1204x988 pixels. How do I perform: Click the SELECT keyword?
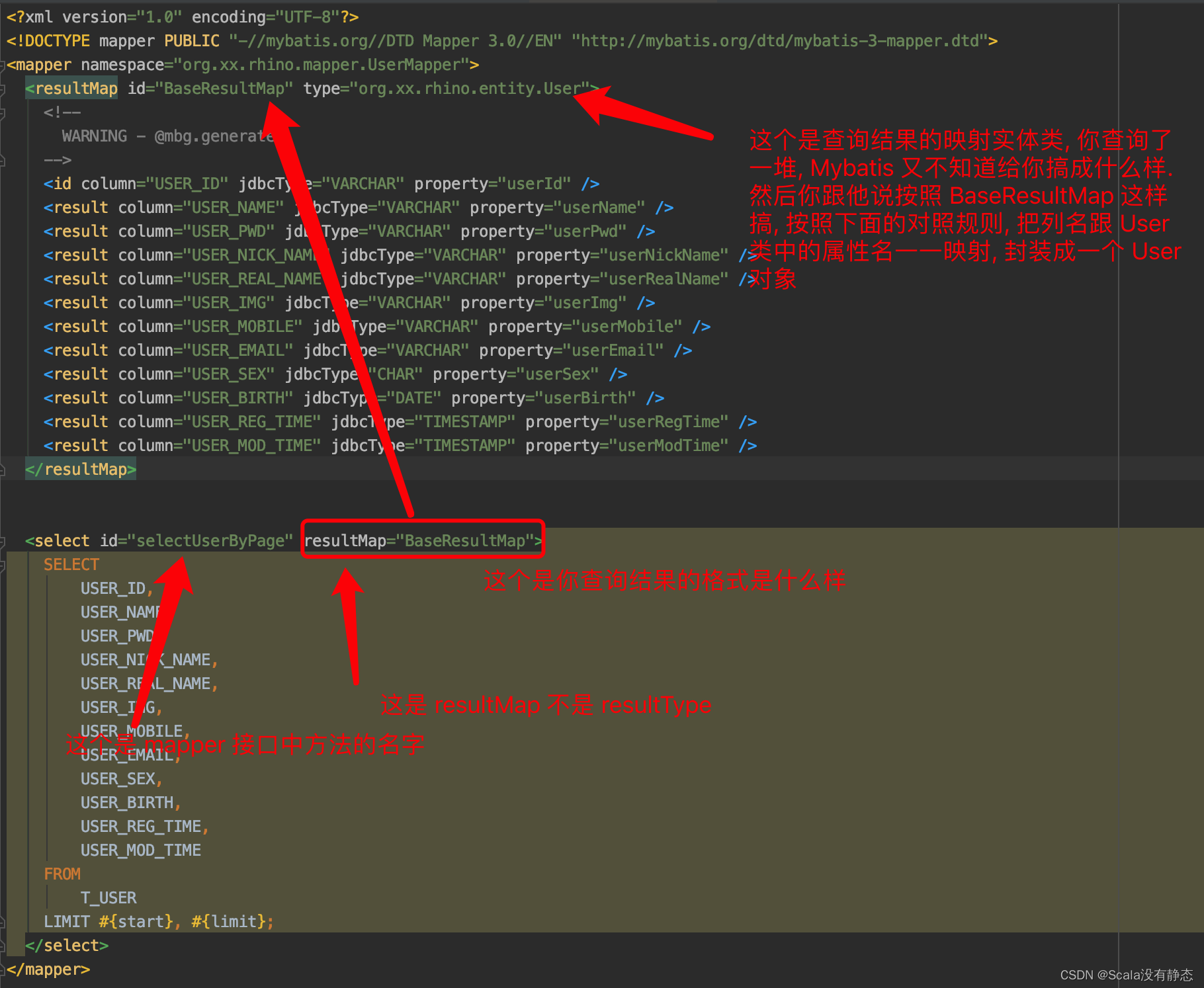(x=71, y=565)
